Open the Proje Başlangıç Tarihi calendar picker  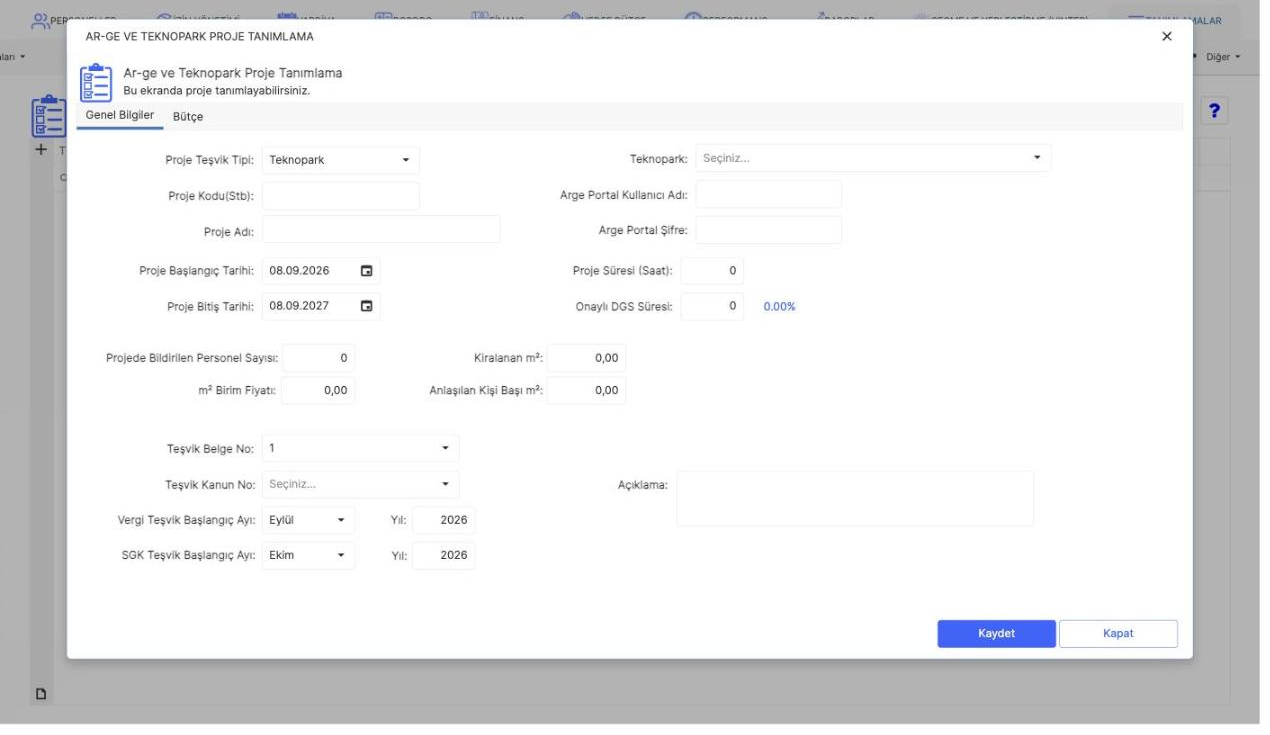(x=367, y=270)
